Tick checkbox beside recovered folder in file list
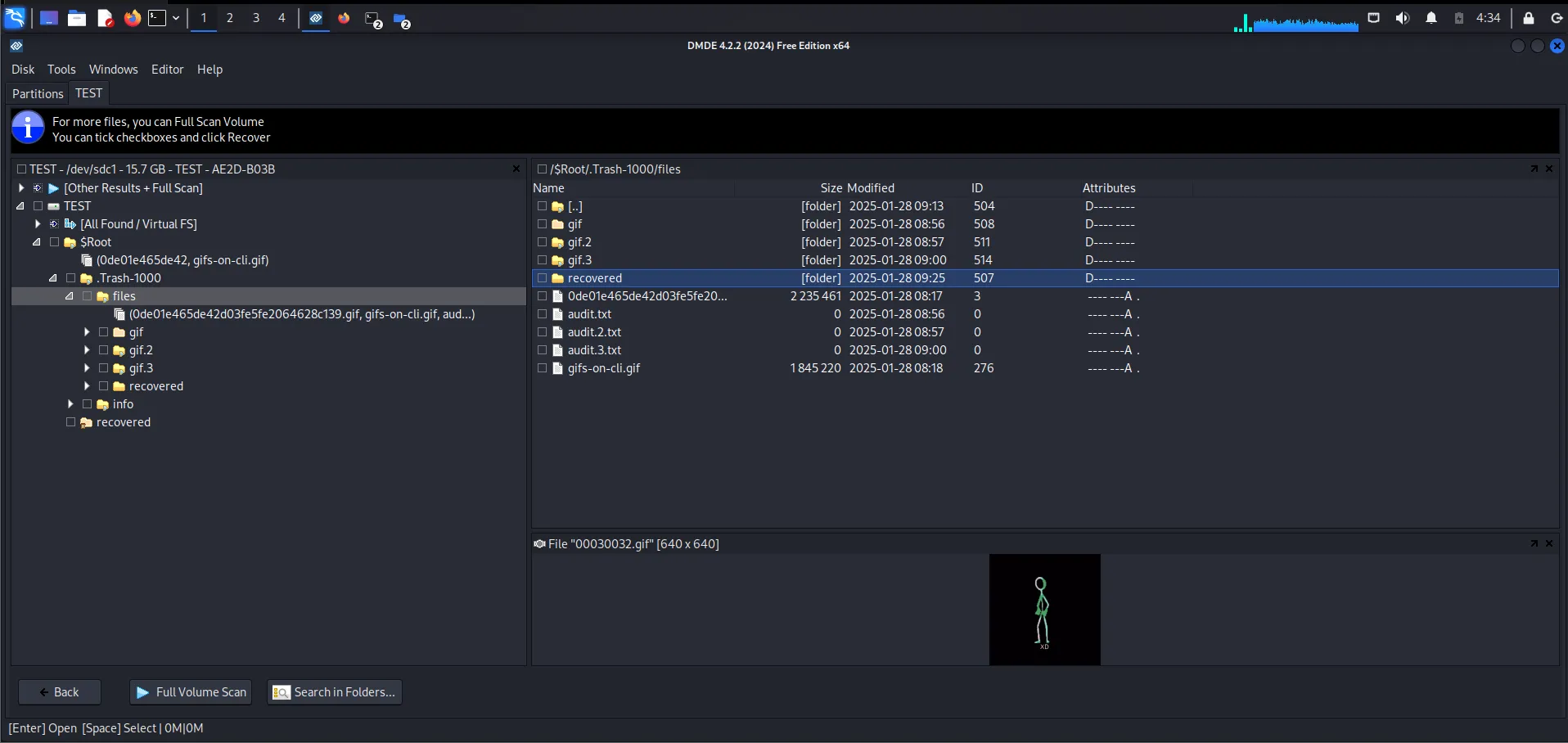Image resolution: width=1568 pixels, height=743 pixels. (x=542, y=278)
